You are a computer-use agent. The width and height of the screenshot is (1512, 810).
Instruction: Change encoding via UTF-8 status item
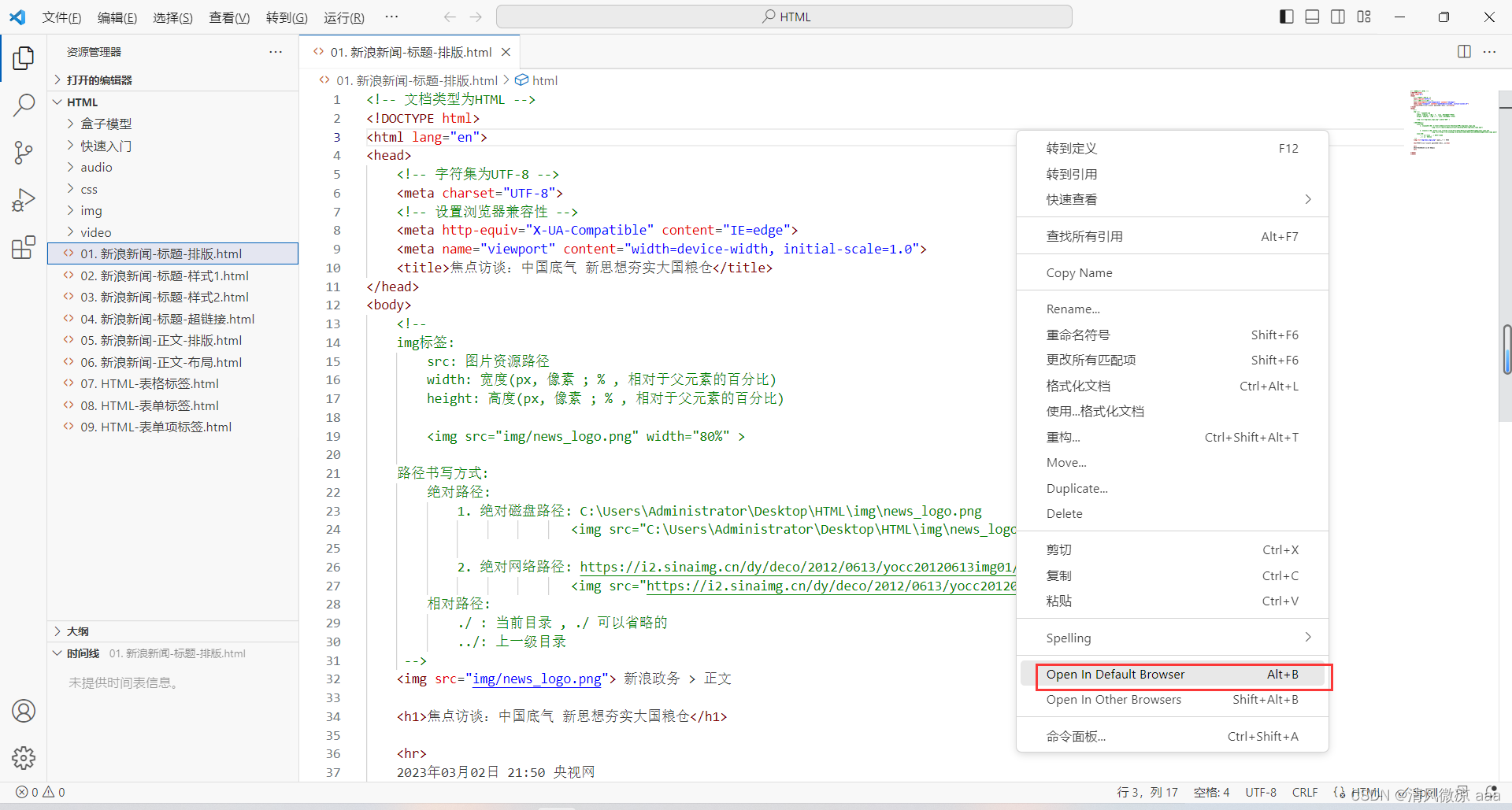[x=1261, y=792]
